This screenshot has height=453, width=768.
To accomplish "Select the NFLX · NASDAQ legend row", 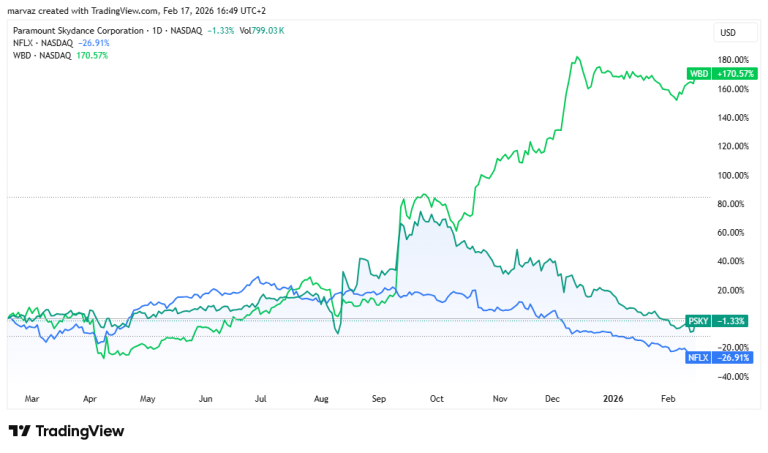I will pyautogui.click(x=61, y=43).
